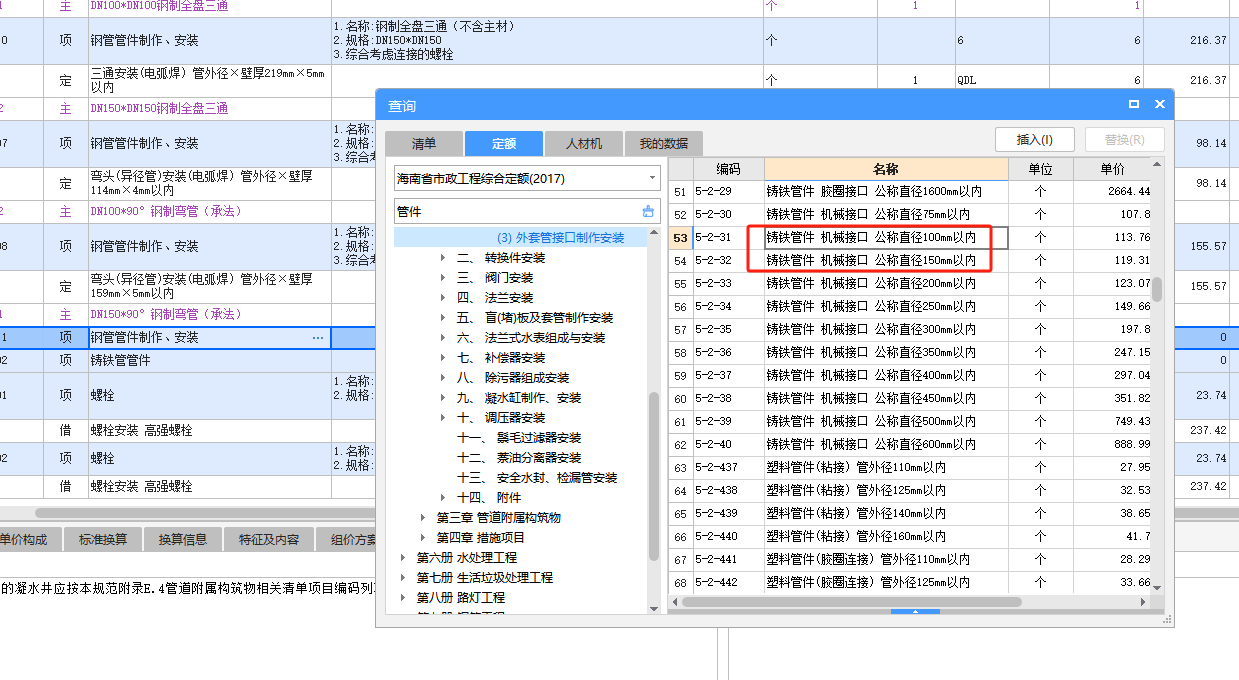Switch to the 人材机 tab
Image resolution: width=1239 pixels, height=680 pixels.
[x=584, y=144]
